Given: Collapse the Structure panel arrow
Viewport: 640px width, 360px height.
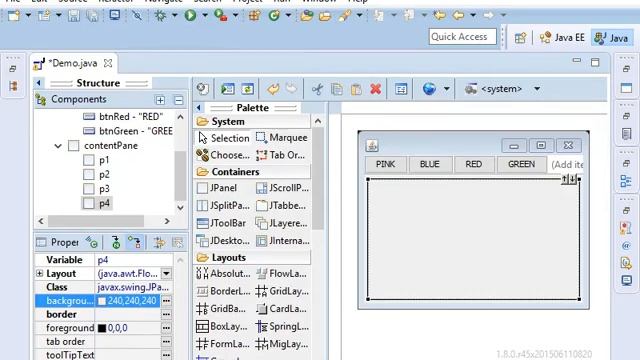Looking at the screenshot, I should [x=39, y=83].
